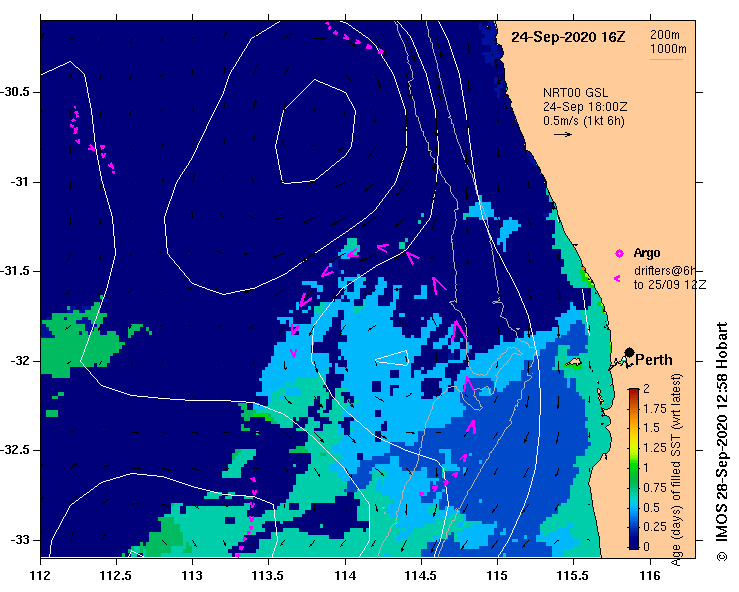Image resolution: width=739 pixels, height=592 pixels.
Task: Click the longitude label 115
Action: (x=497, y=576)
